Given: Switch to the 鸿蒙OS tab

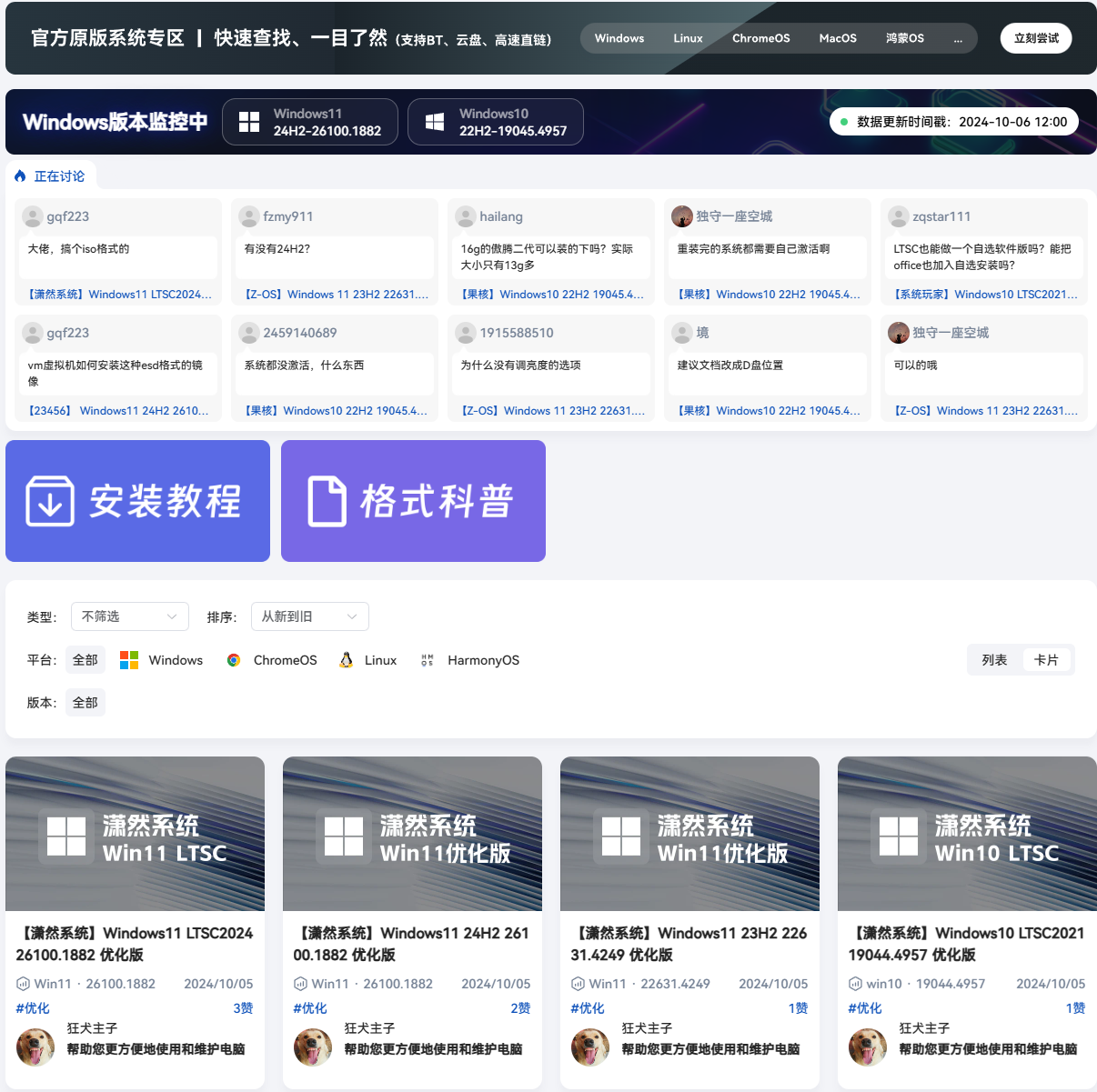Looking at the screenshot, I should point(904,38).
